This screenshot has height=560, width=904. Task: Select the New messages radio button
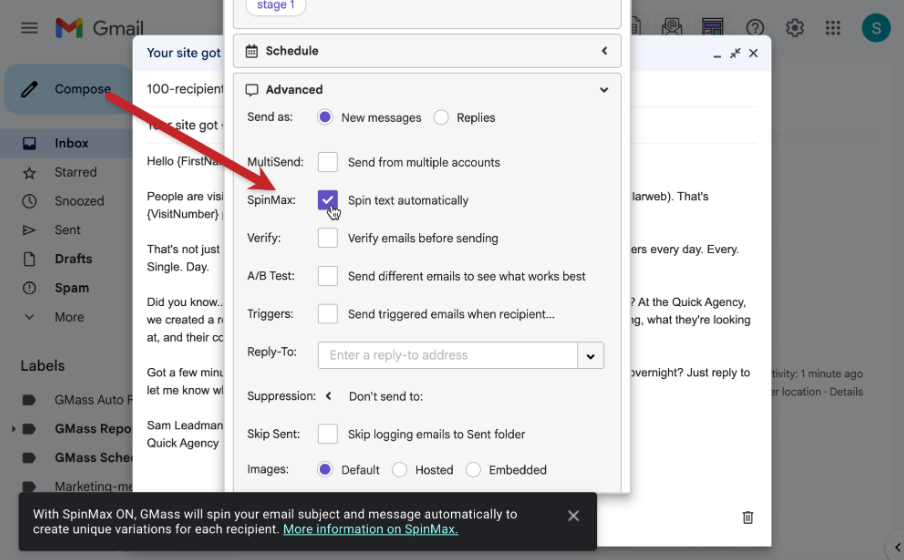pyautogui.click(x=325, y=117)
